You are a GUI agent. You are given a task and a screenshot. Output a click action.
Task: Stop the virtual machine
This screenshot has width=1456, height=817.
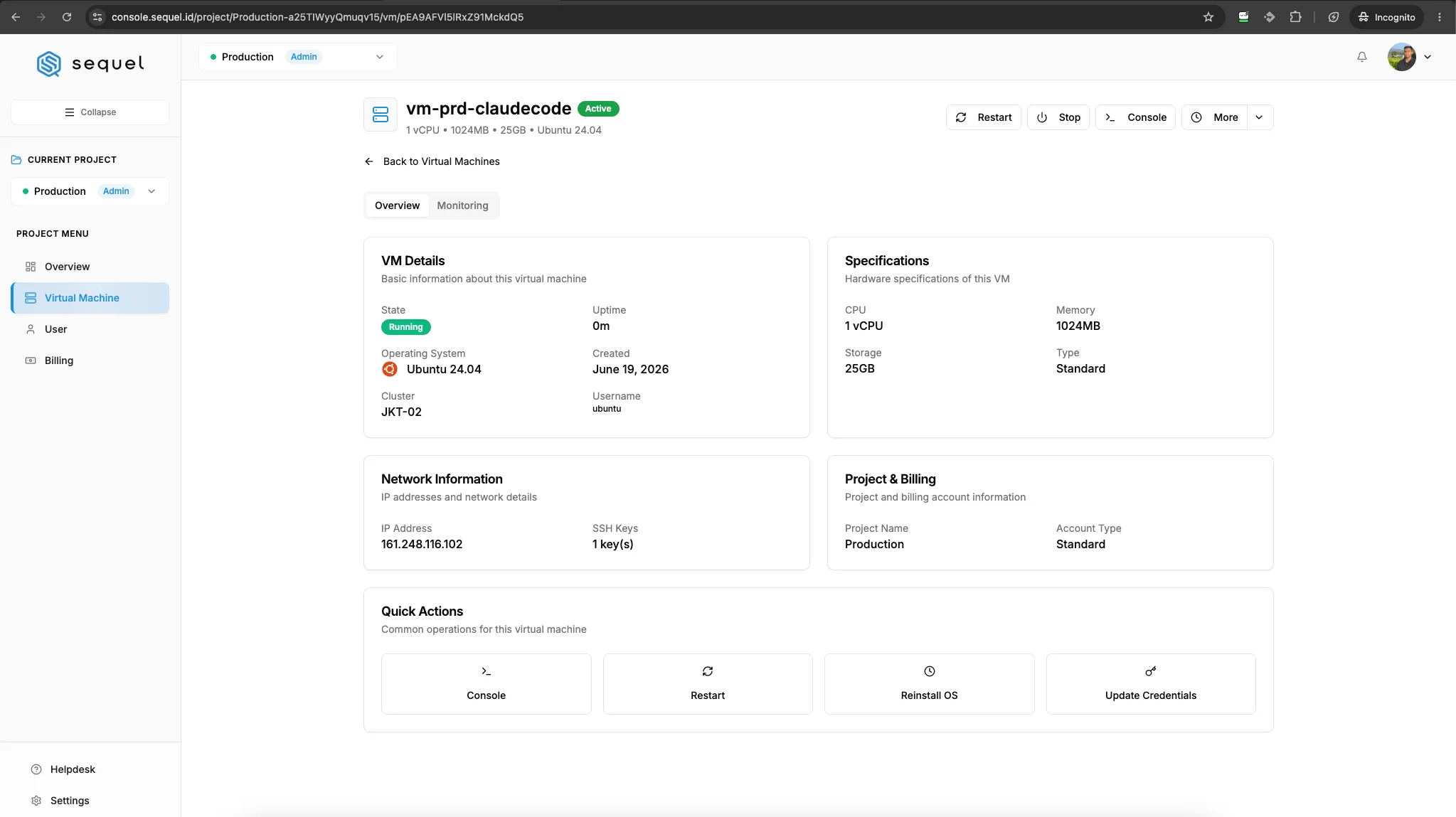coord(1058,117)
